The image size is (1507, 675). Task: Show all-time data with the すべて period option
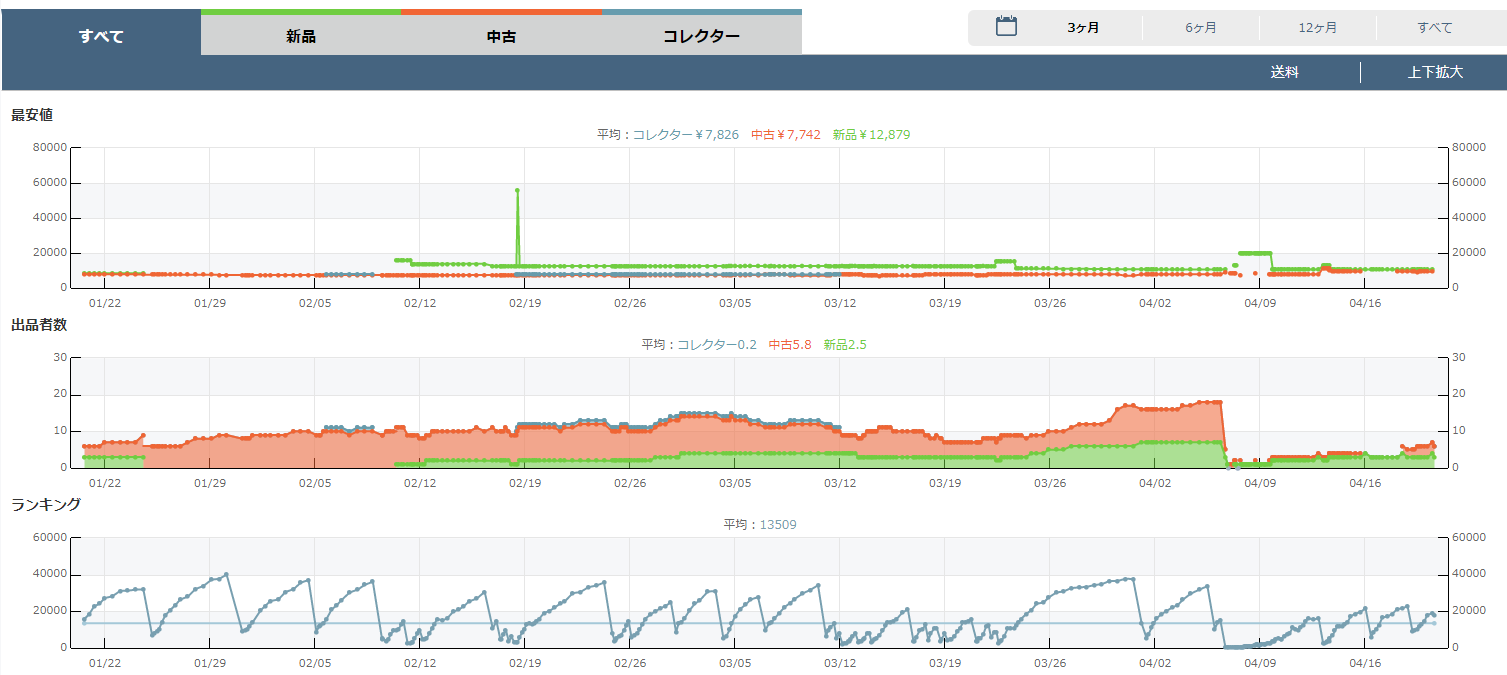point(1434,28)
